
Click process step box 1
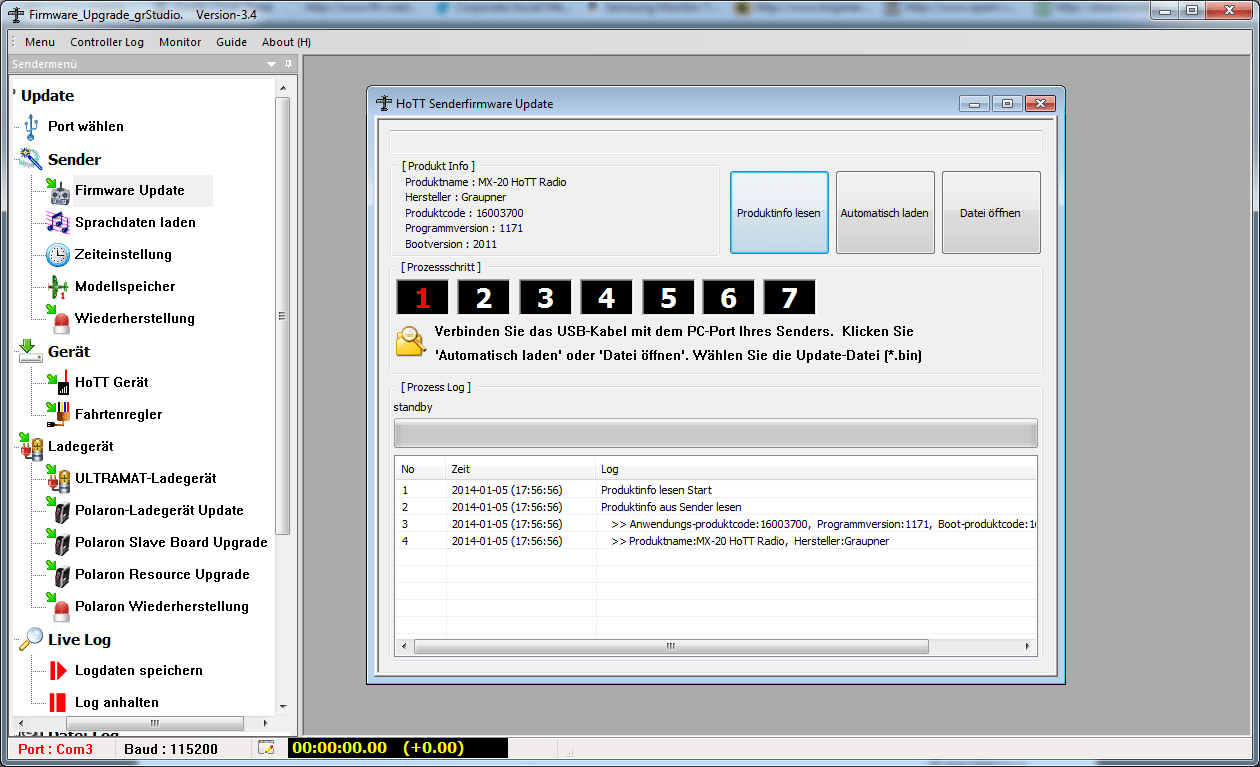point(422,298)
